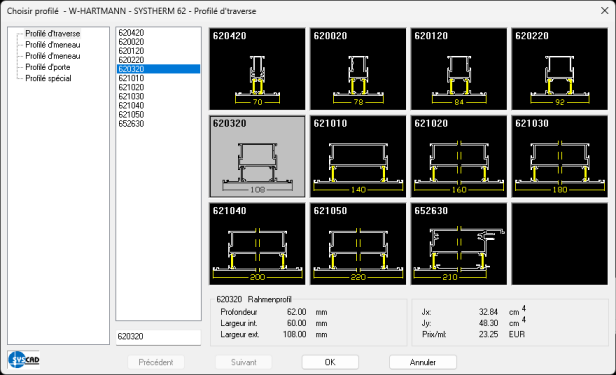Click the 620320 Rahmenprofil group label
This screenshot has width=616, height=375.
(254, 300)
